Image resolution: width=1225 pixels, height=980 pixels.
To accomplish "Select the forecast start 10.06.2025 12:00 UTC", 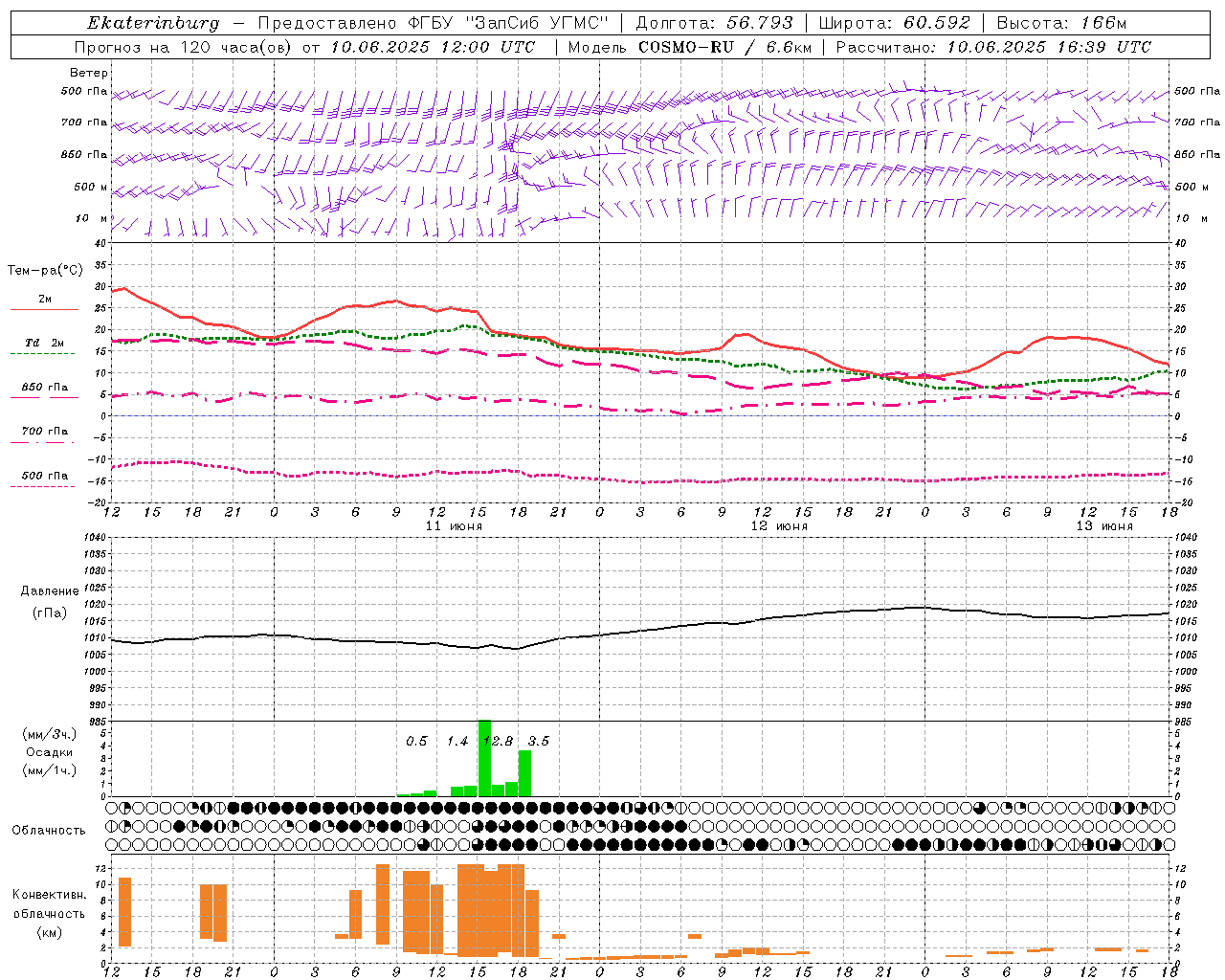I will click(x=433, y=47).
